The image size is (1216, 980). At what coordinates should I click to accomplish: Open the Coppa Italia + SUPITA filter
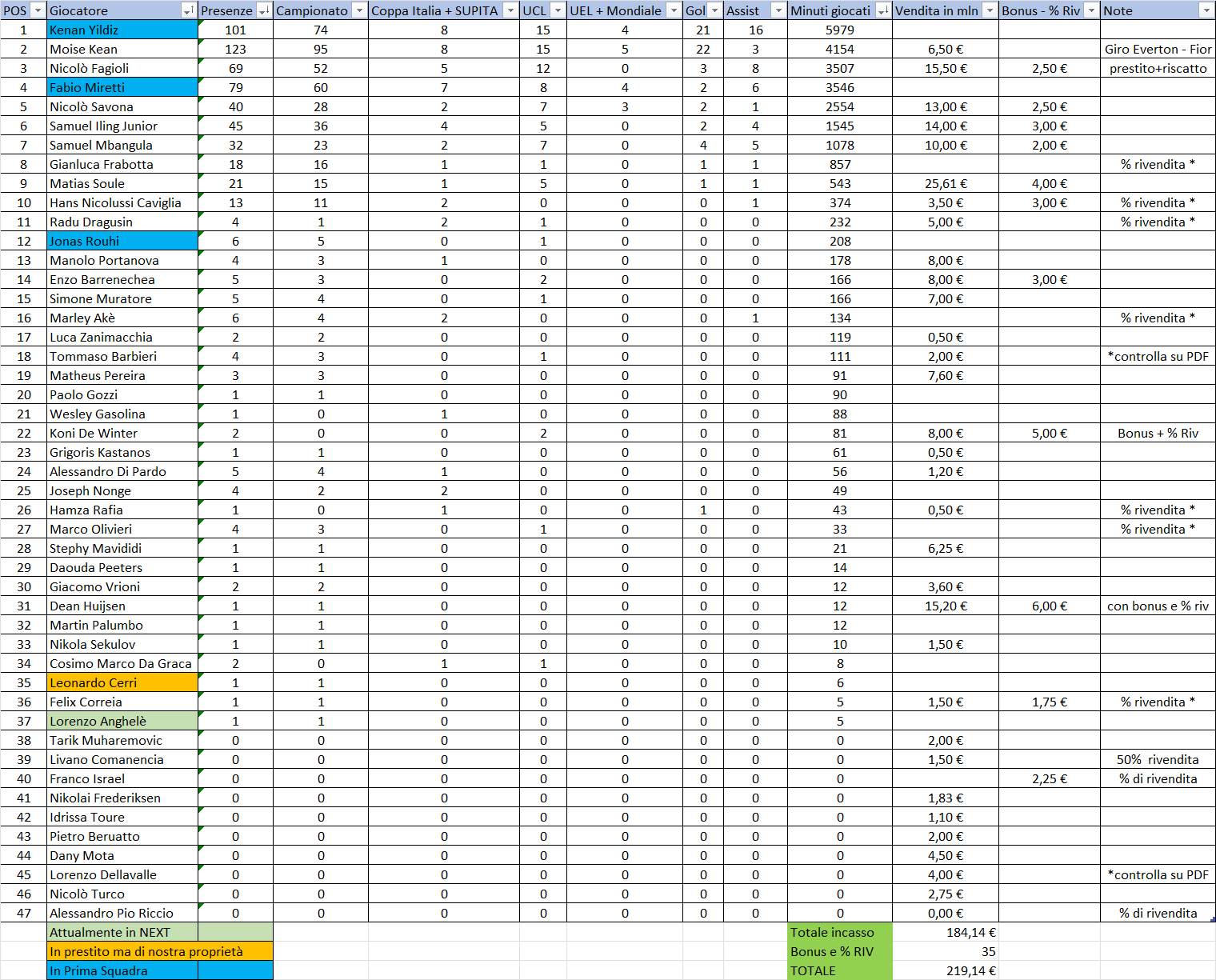[510, 10]
